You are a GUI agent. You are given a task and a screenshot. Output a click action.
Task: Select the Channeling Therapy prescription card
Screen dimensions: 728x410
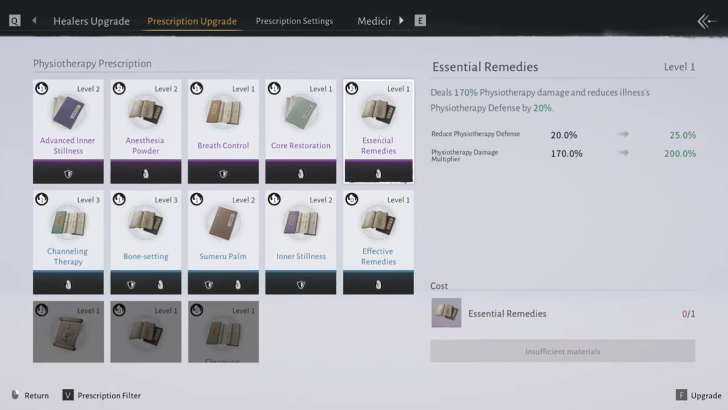pos(68,242)
